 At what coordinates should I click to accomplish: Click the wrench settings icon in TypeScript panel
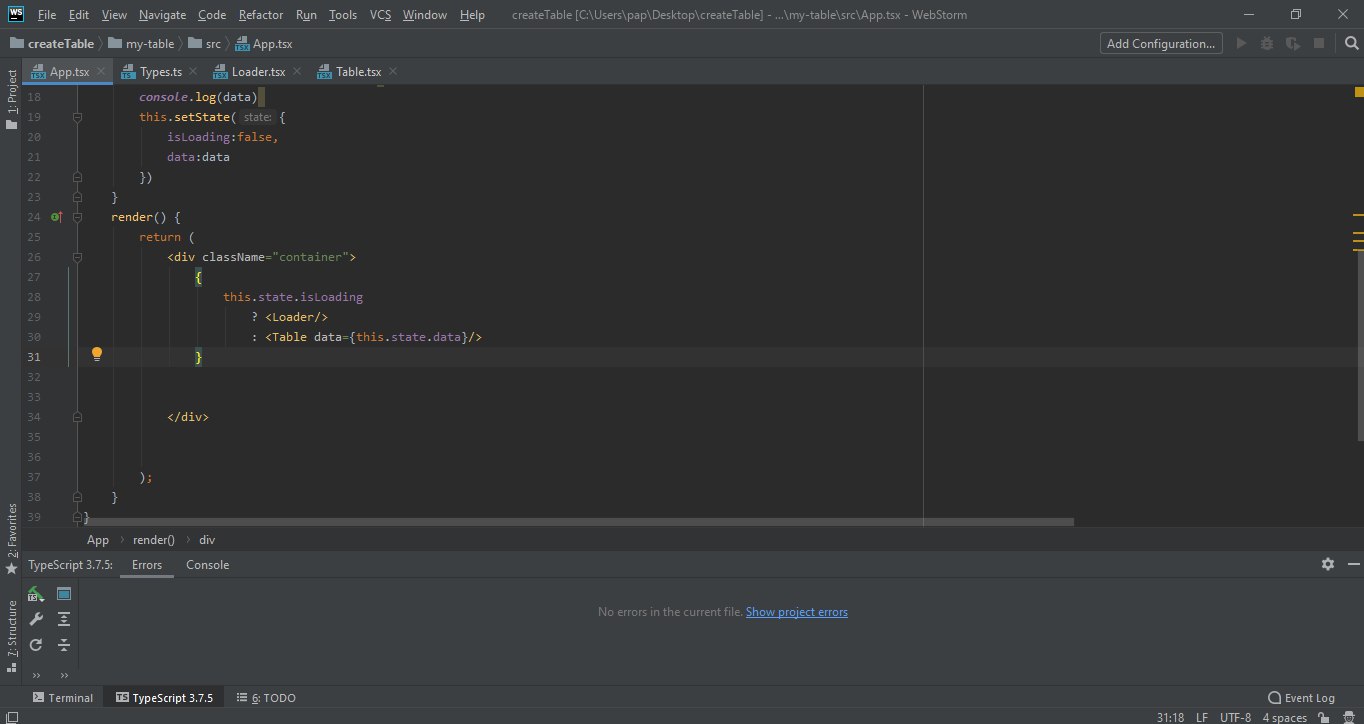[36, 619]
